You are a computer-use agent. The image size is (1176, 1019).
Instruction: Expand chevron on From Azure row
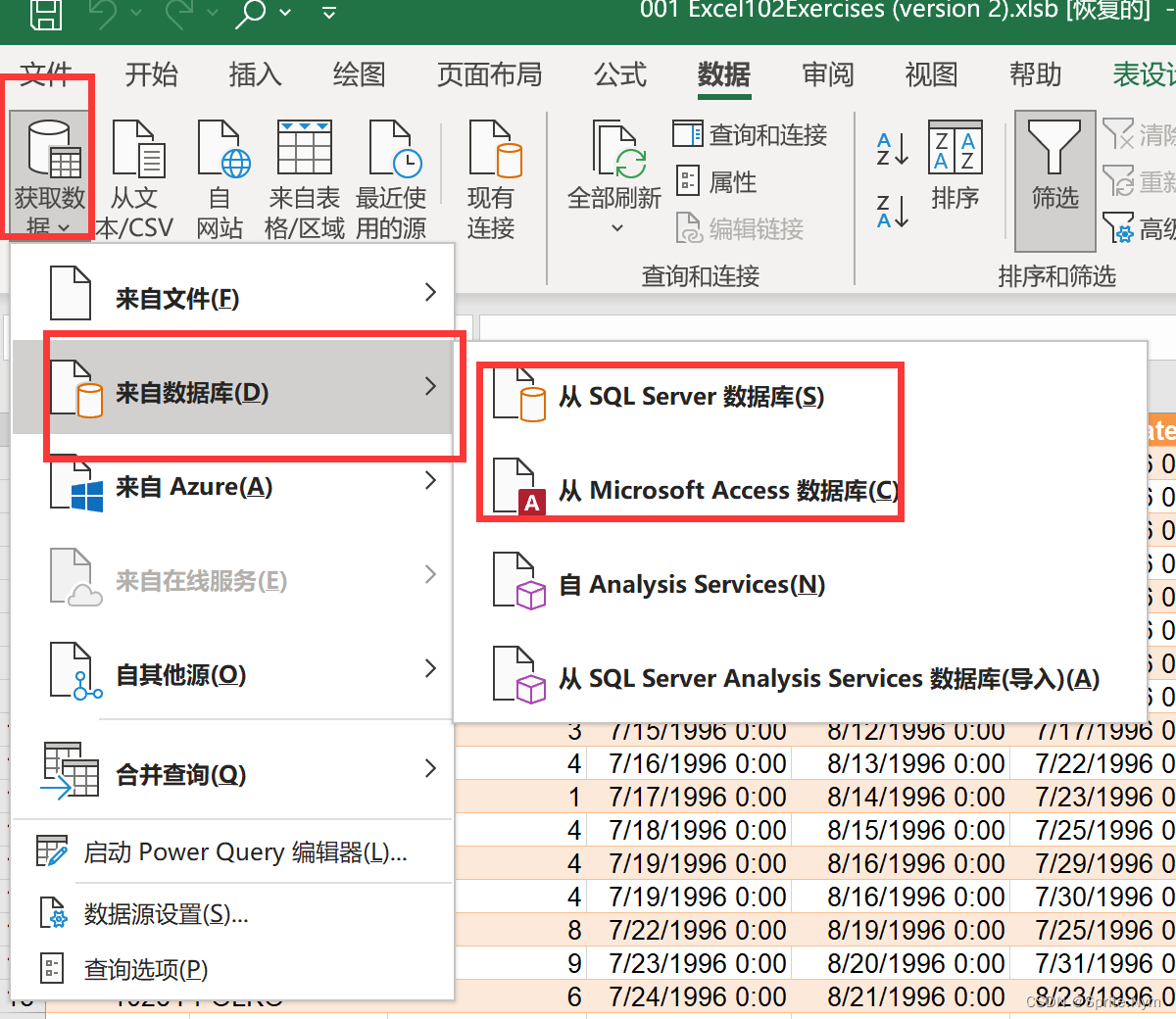pos(430,480)
